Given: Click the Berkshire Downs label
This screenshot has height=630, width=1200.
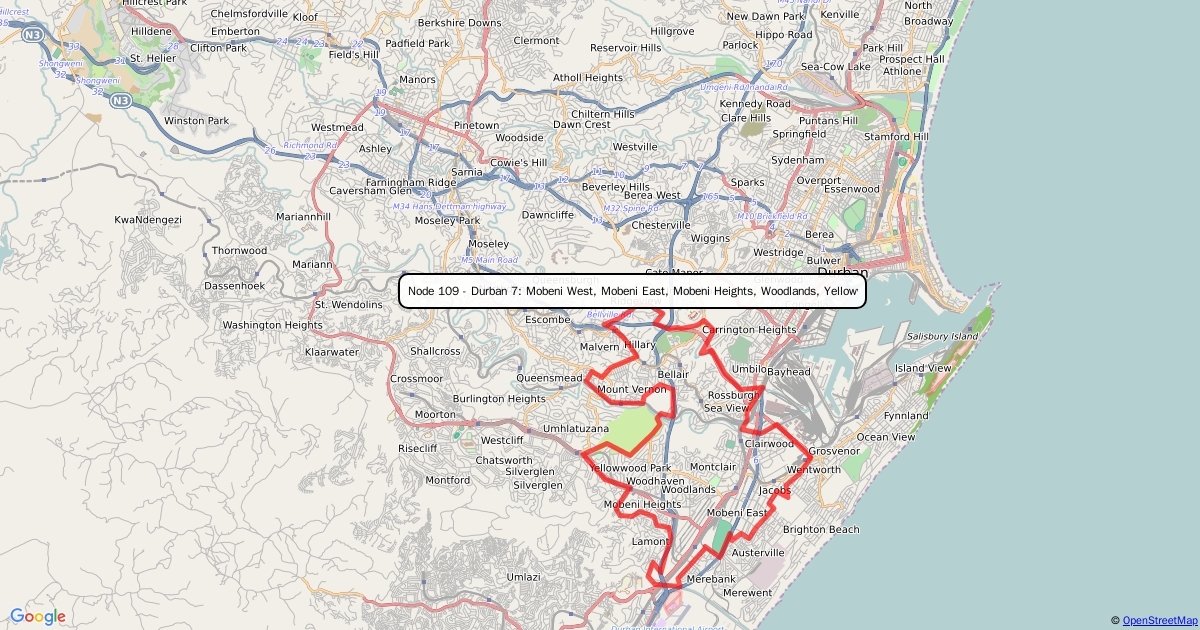Looking at the screenshot, I should [x=459, y=23].
